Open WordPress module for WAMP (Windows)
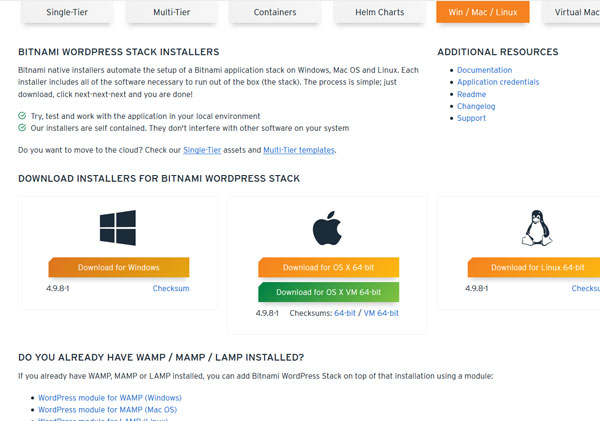Viewport: 600px width, 421px height. (x=110, y=398)
